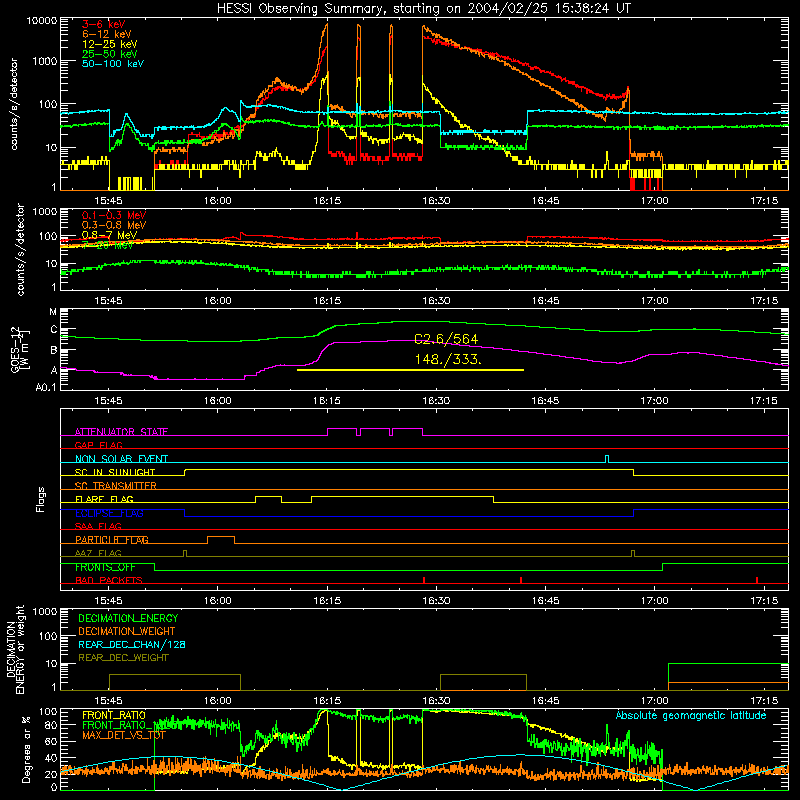Select the cyan 50-100 keV legend label

point(113,64)
